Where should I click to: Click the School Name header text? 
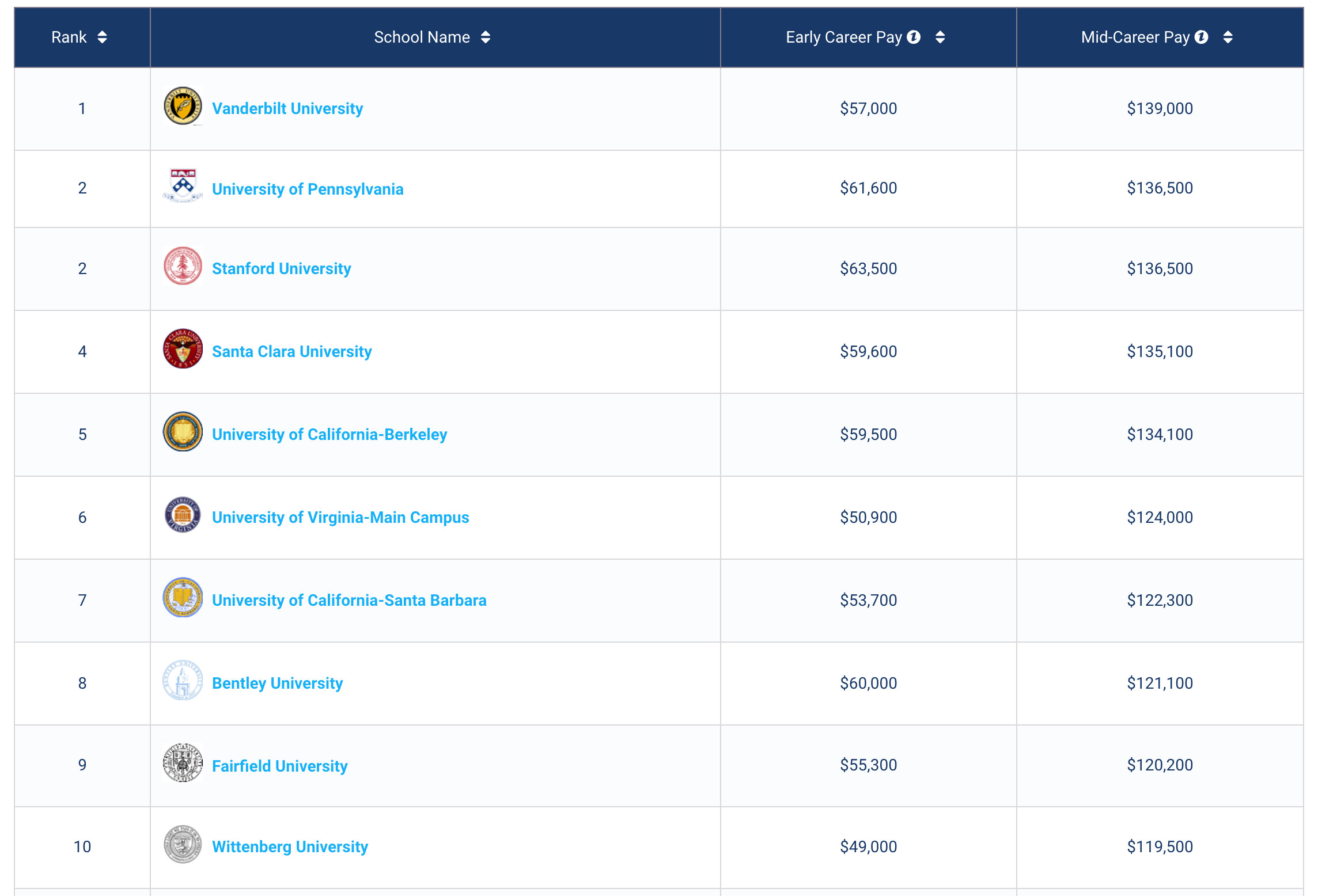[x=422, y=37]
